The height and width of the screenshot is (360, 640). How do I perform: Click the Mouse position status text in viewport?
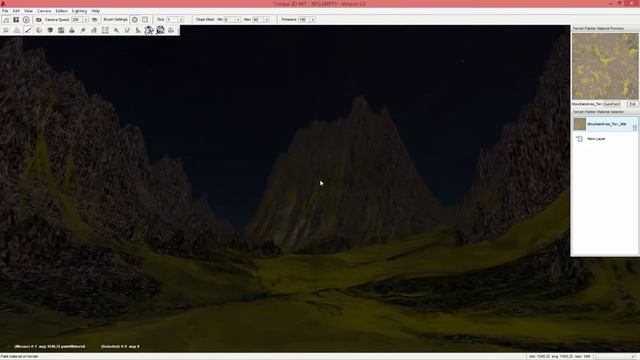[50, 347]
